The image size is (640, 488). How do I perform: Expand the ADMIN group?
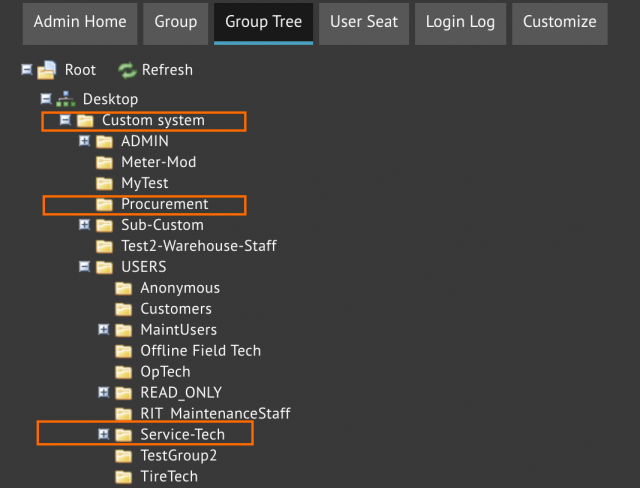click(84, 141)
